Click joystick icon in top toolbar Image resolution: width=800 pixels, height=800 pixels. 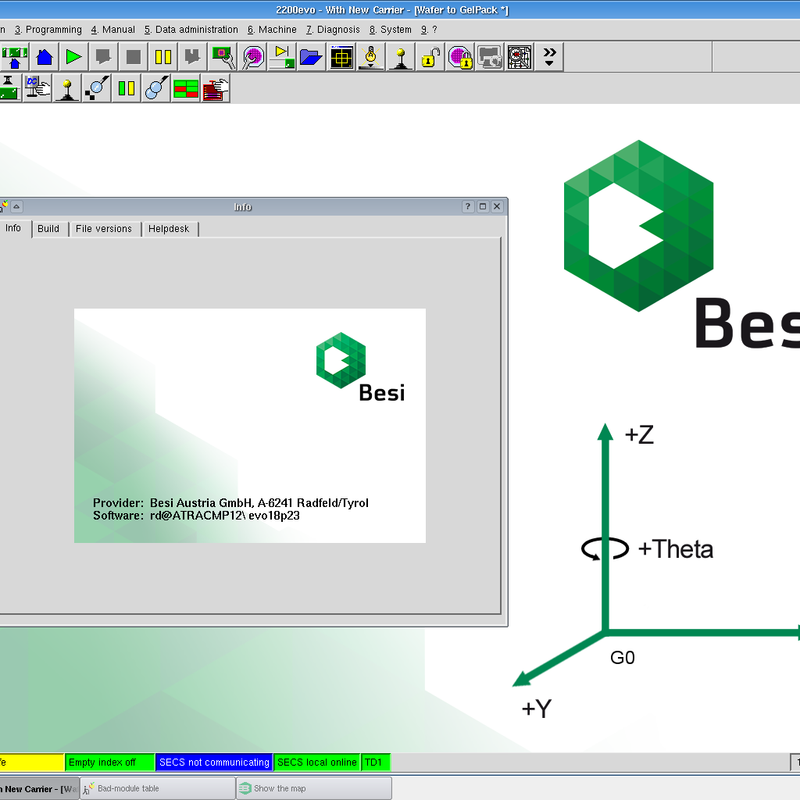pos(401,57)
